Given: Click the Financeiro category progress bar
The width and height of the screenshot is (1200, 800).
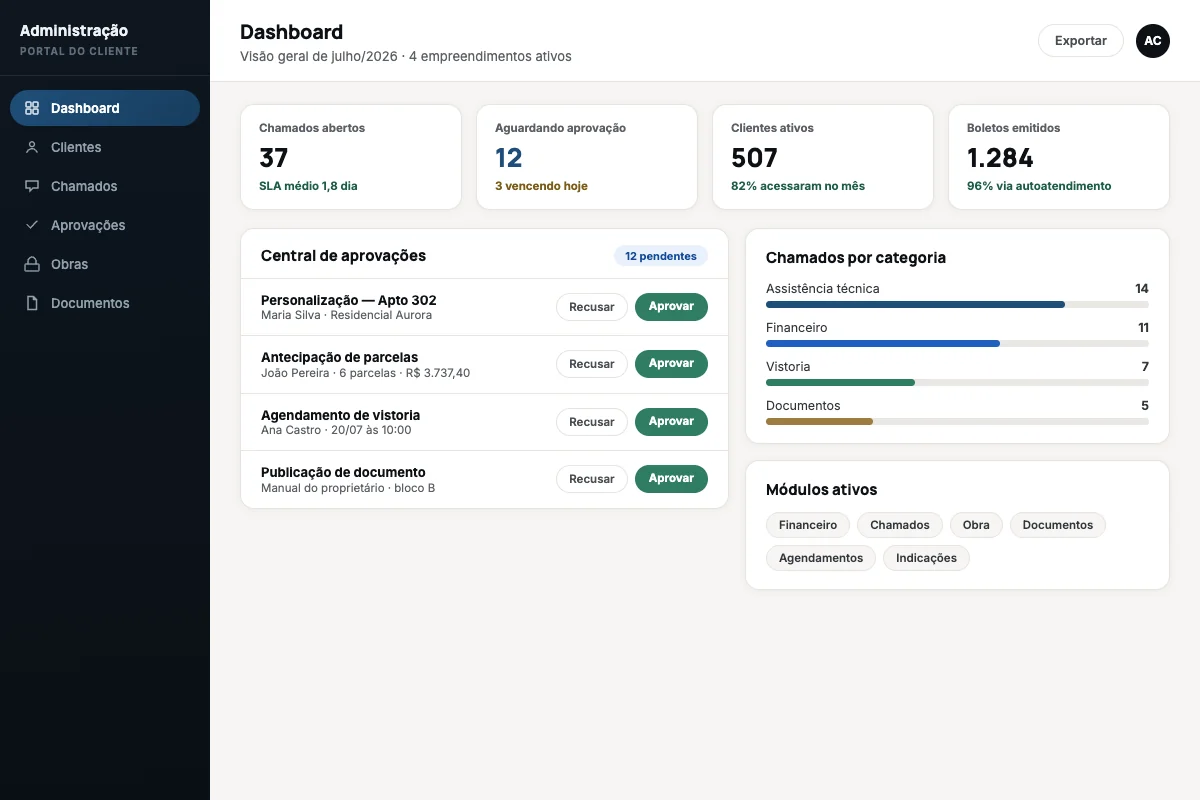Looking at the screenshot, I should point(957,343).
